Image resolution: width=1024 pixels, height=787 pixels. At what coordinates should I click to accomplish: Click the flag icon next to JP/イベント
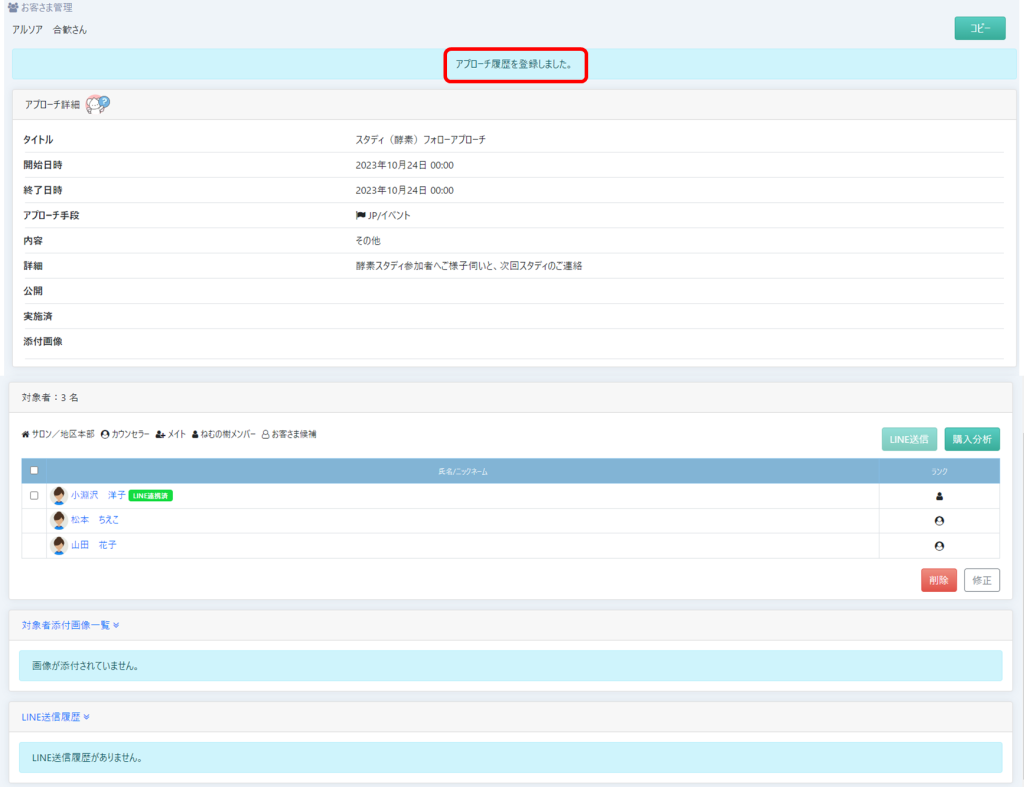point(361,215)
